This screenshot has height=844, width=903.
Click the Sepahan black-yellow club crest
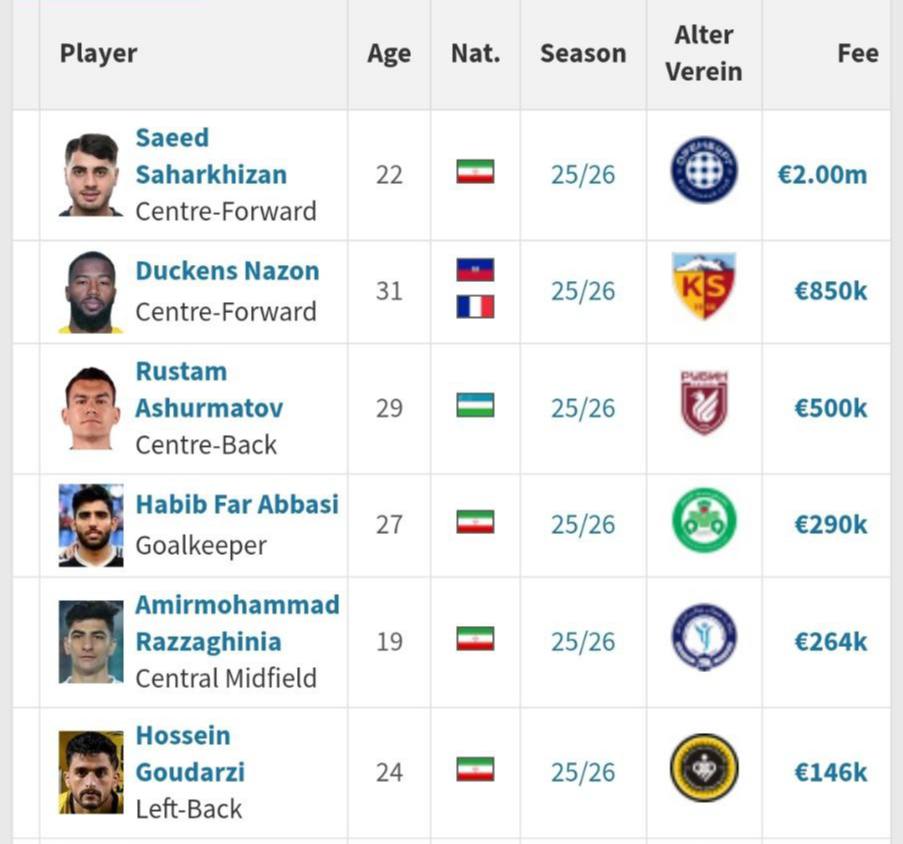pos(703,768)
